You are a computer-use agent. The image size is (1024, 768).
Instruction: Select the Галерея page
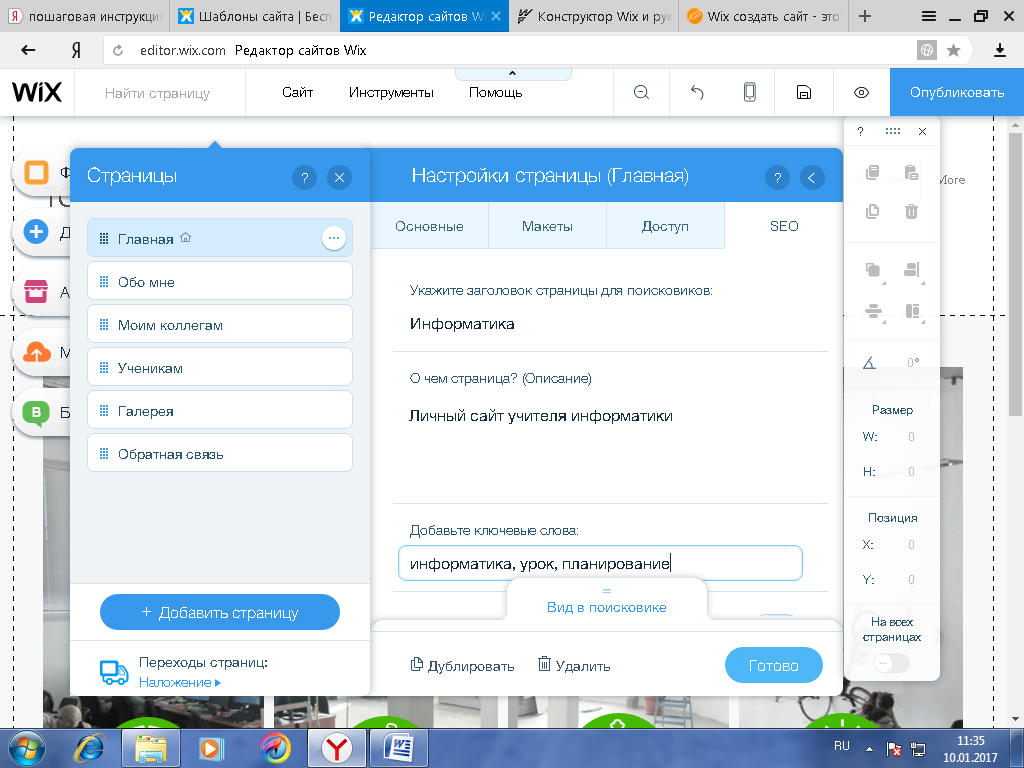pyautogui.click(x=220, y=411)
